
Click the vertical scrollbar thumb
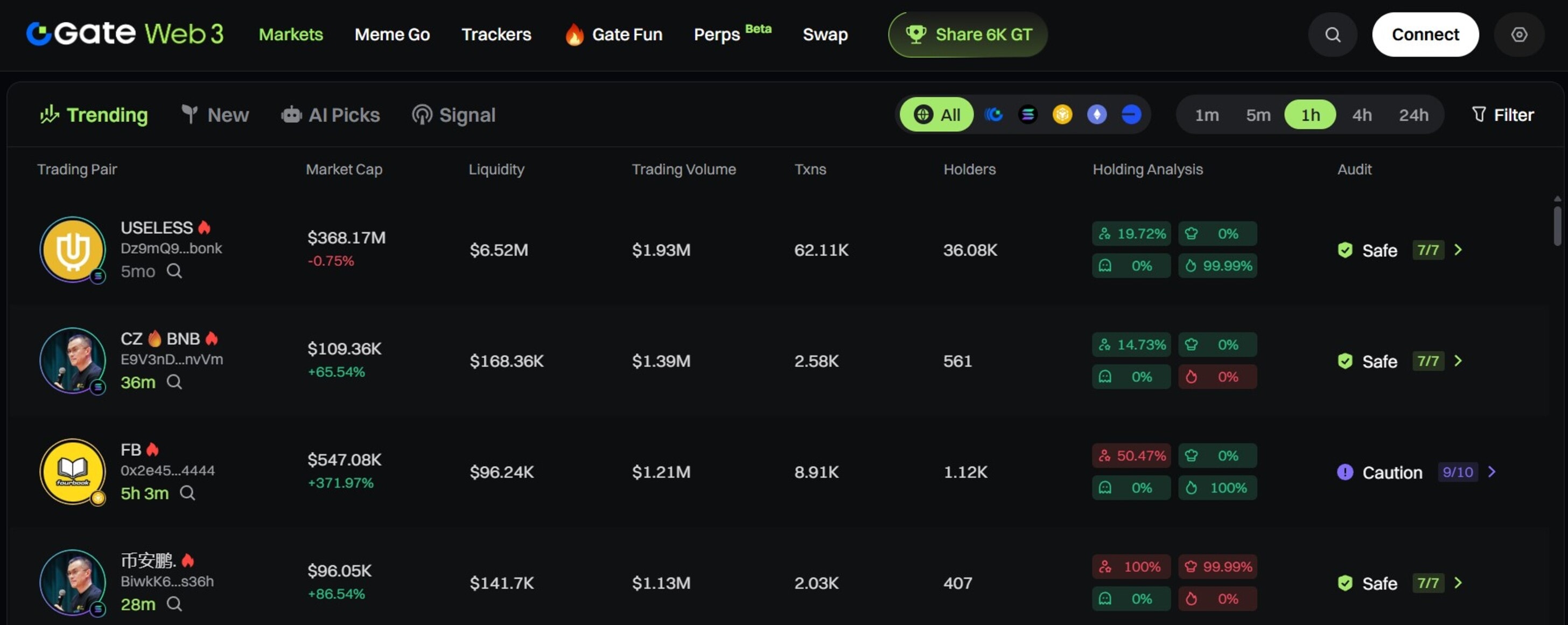(x=1557, y=225)
